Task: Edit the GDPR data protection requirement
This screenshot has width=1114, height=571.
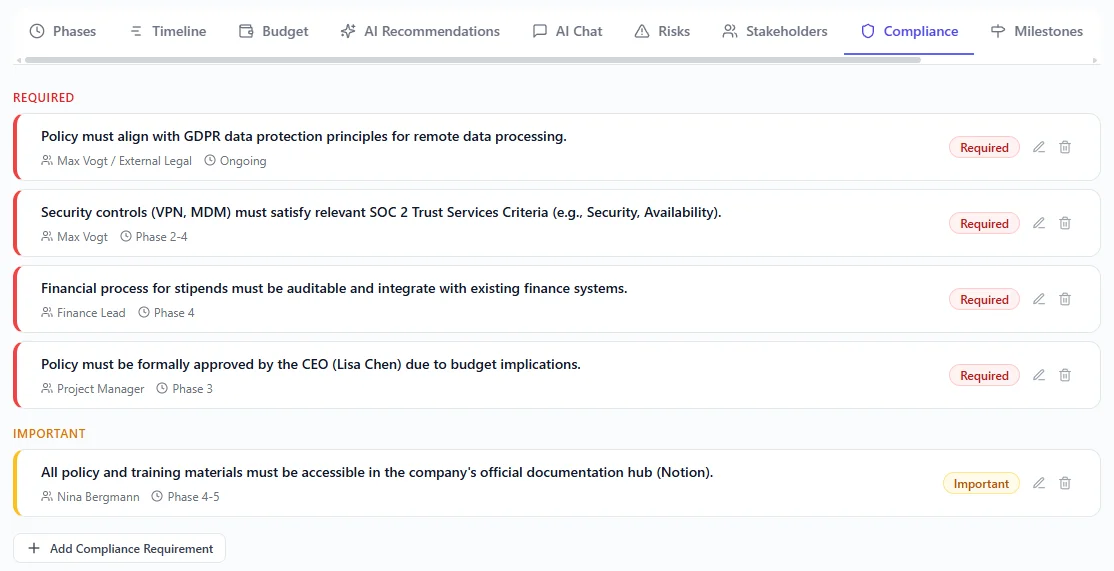Action: (x=1039, y=147)
